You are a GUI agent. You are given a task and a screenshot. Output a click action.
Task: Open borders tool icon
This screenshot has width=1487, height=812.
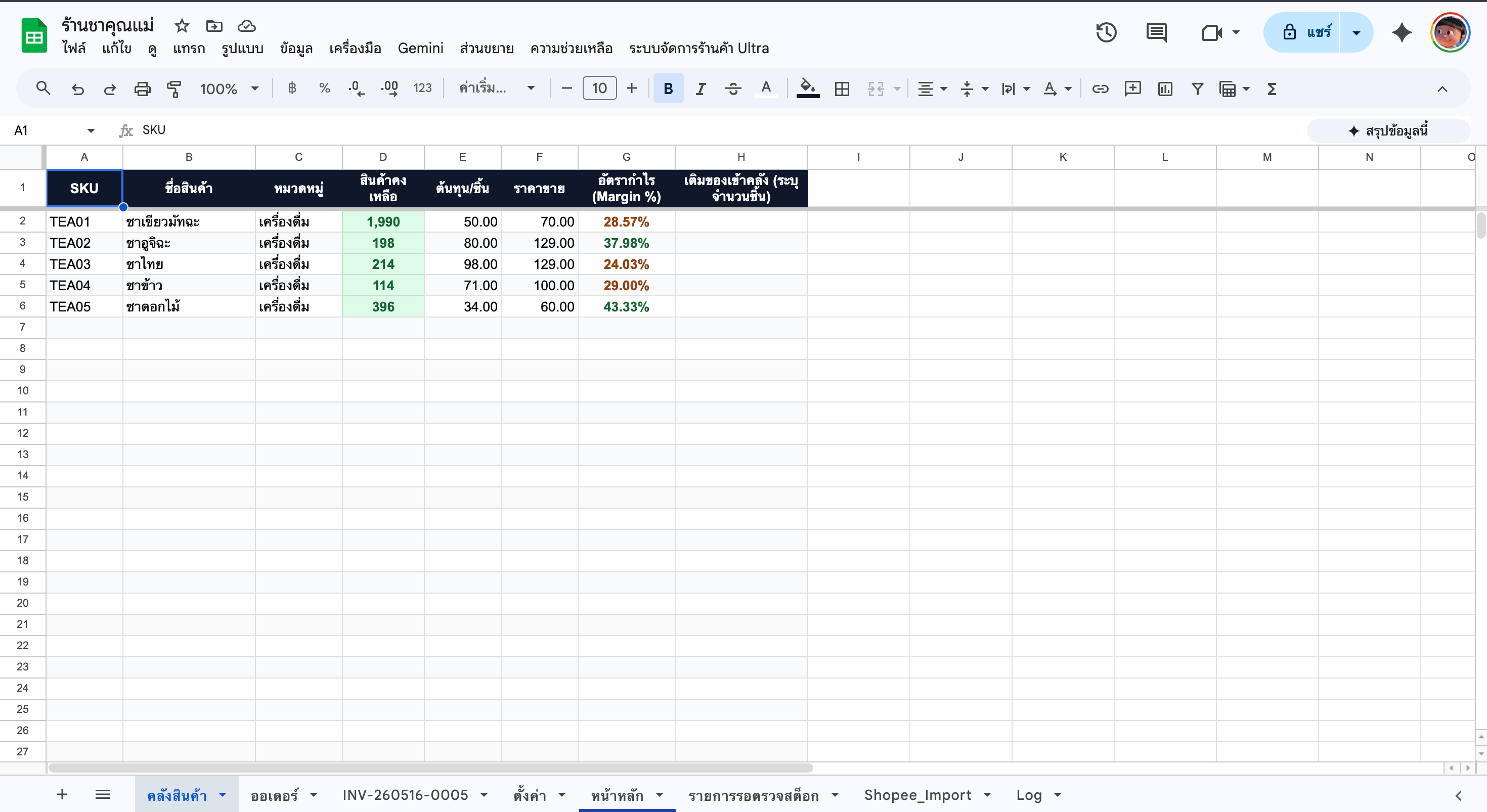click(x=842, y=88)
